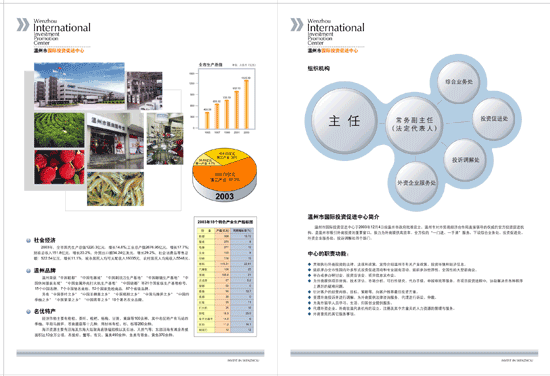This screenshot has width=550, height=376.
Task: Select the 投诉调解处 circle
Action: click(465, 160)
